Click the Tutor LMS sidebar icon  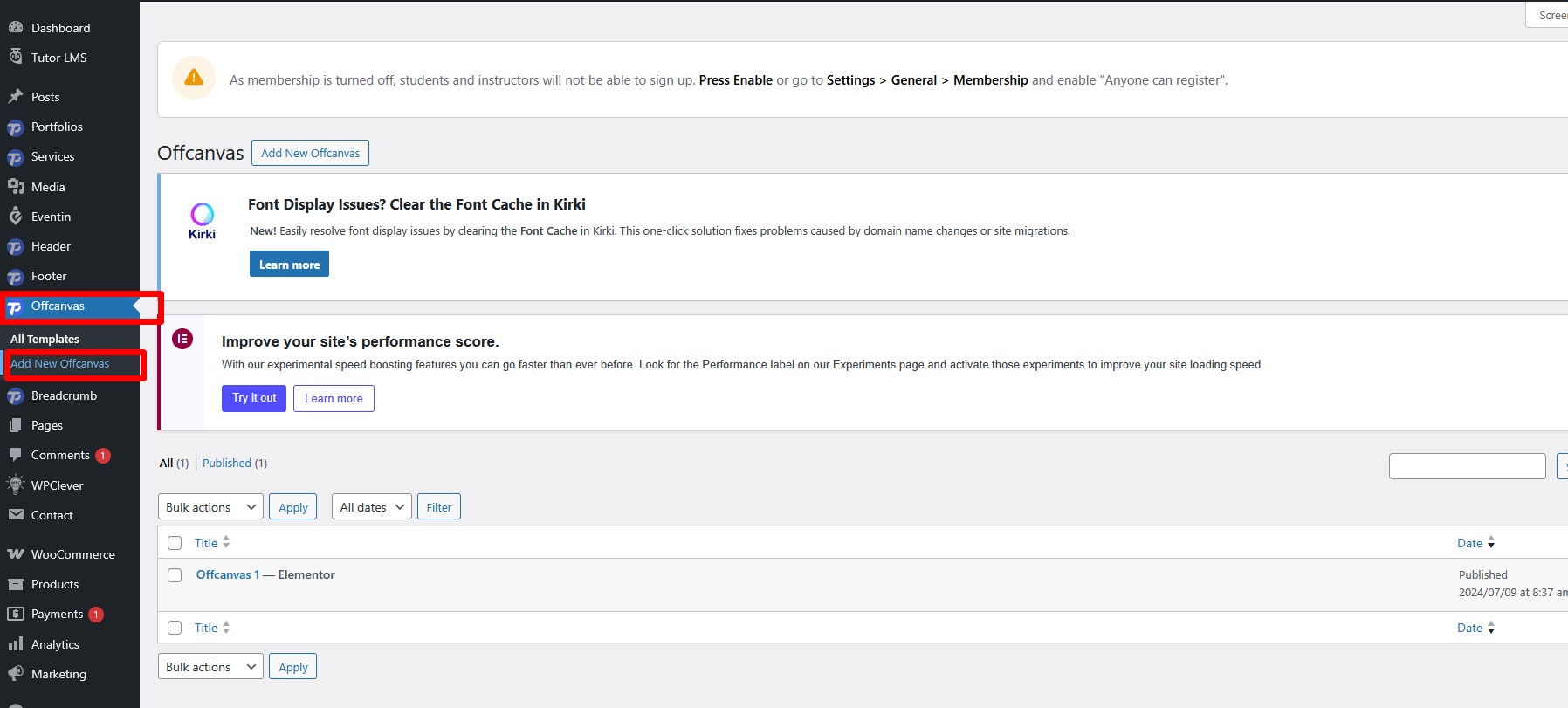click(16, 58)
